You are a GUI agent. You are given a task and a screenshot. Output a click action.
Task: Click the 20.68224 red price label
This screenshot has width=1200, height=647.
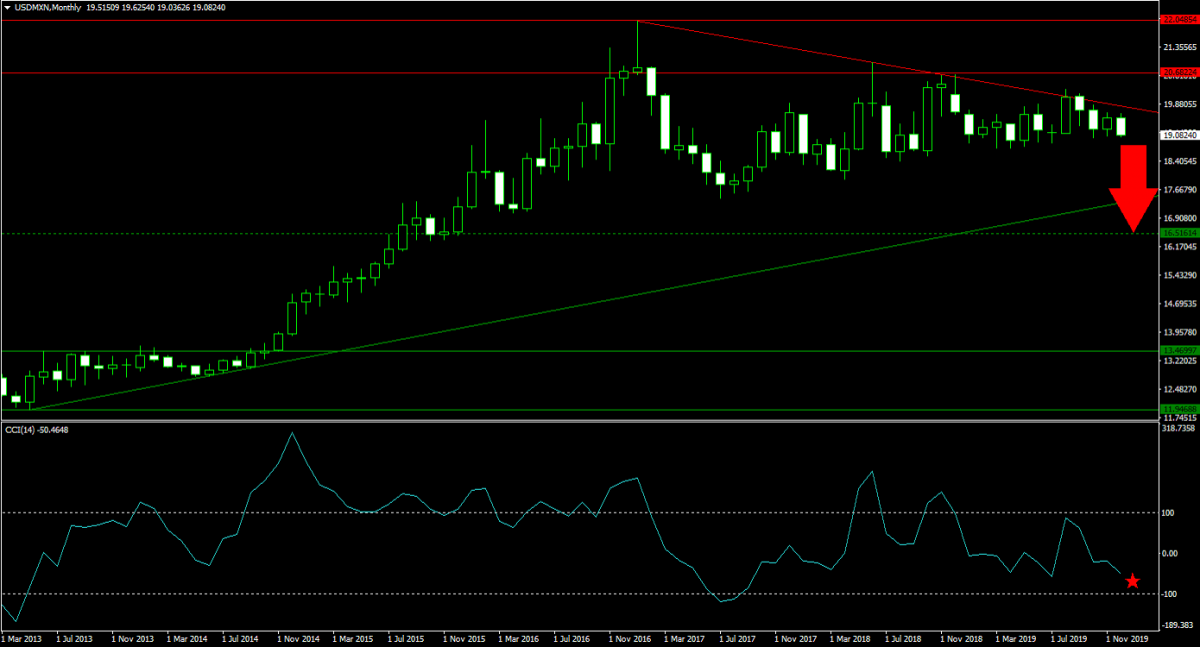coord(1178,72)
